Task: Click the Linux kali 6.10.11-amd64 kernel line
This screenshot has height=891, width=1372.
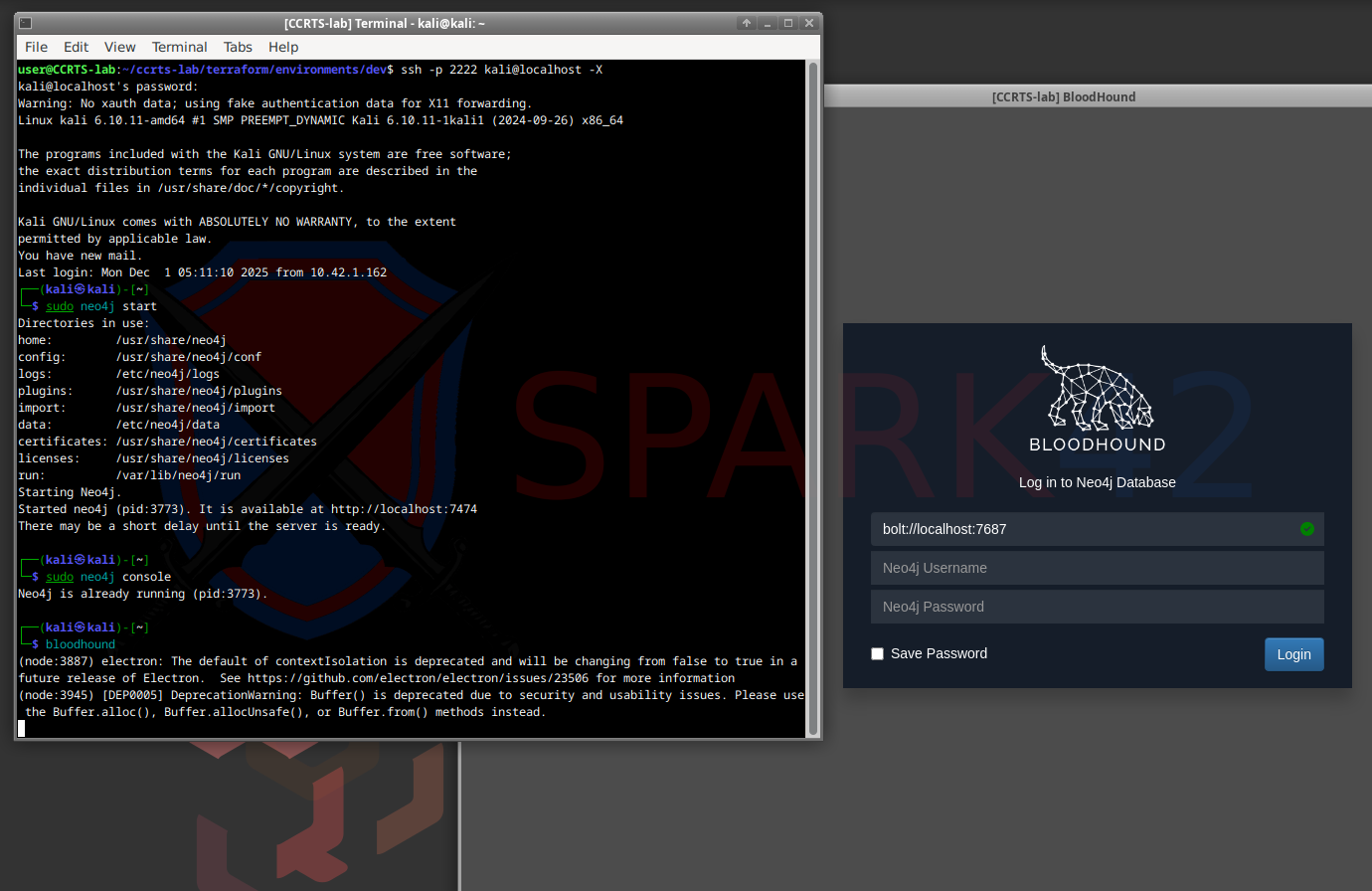Action: (x=320, y=120)
